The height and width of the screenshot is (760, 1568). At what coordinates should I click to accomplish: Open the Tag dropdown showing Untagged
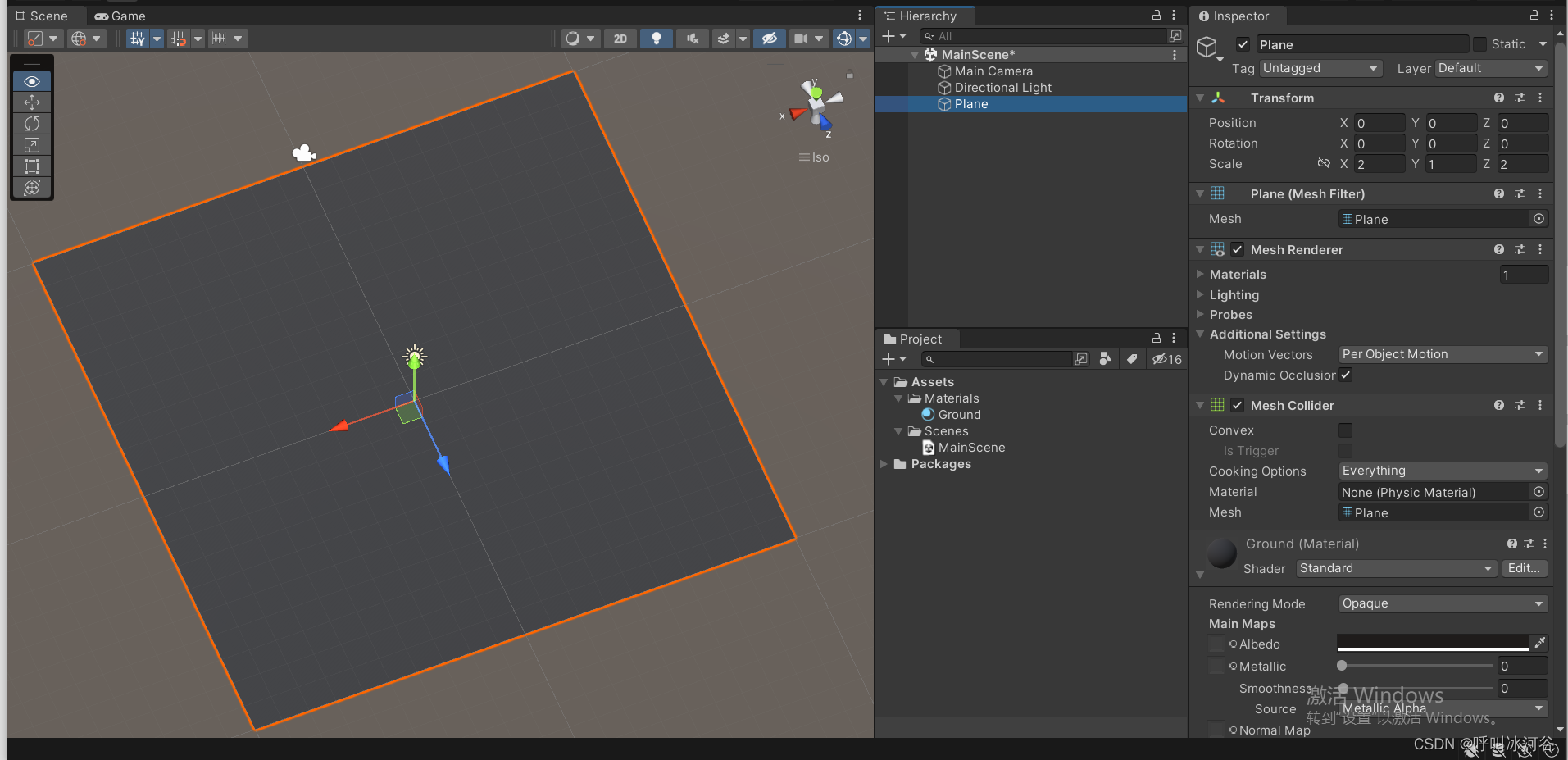point(1321,68)
